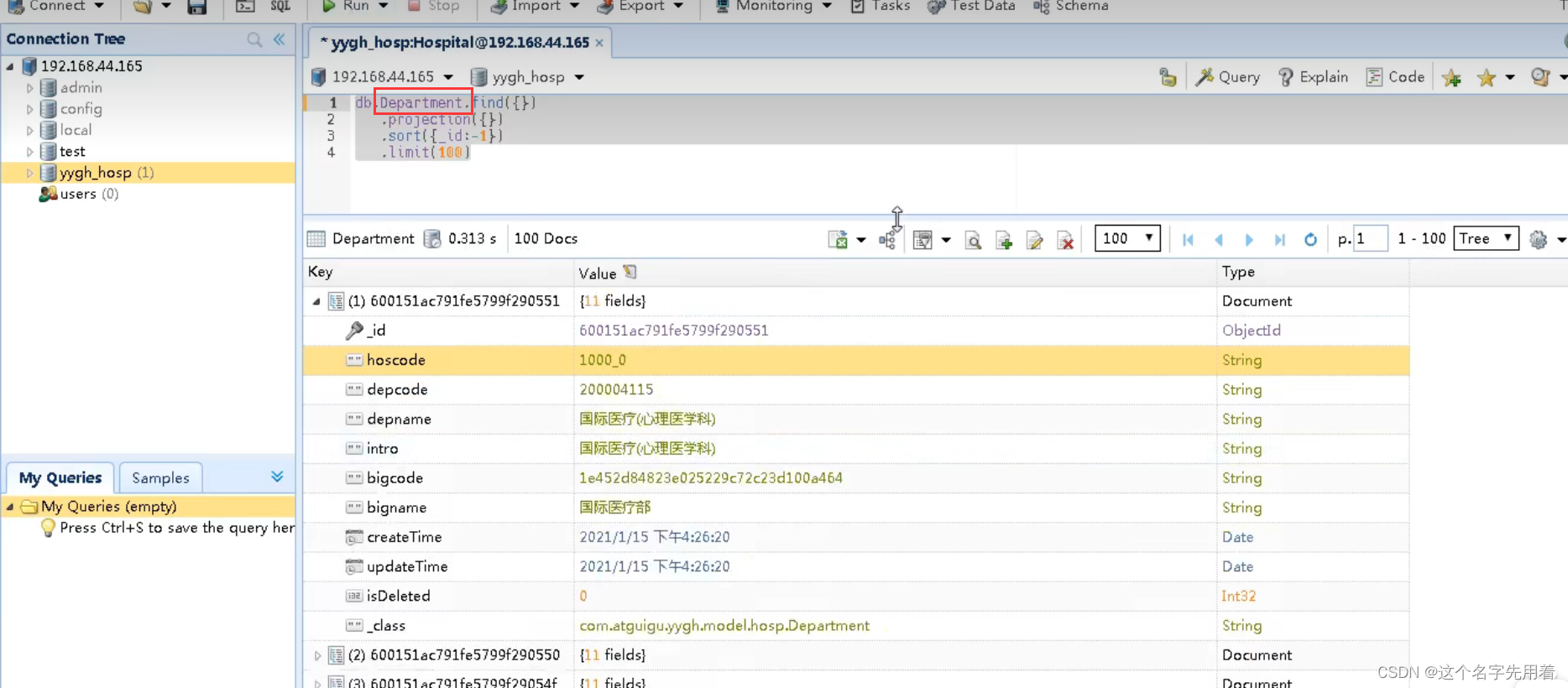The image size is (1568, 688).
Task: Switch to the My Queries tab
Action: click(60, 477)
